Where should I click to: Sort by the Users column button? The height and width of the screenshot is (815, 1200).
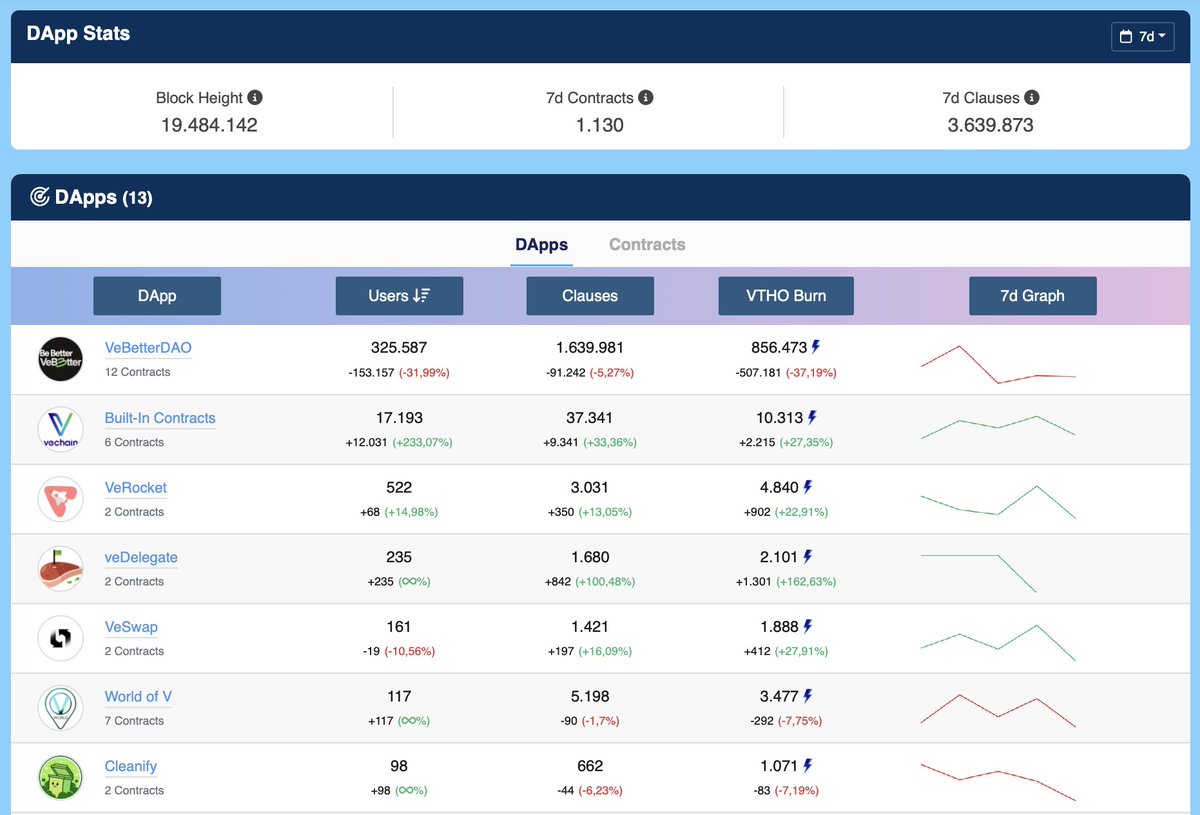pos(399,296)
